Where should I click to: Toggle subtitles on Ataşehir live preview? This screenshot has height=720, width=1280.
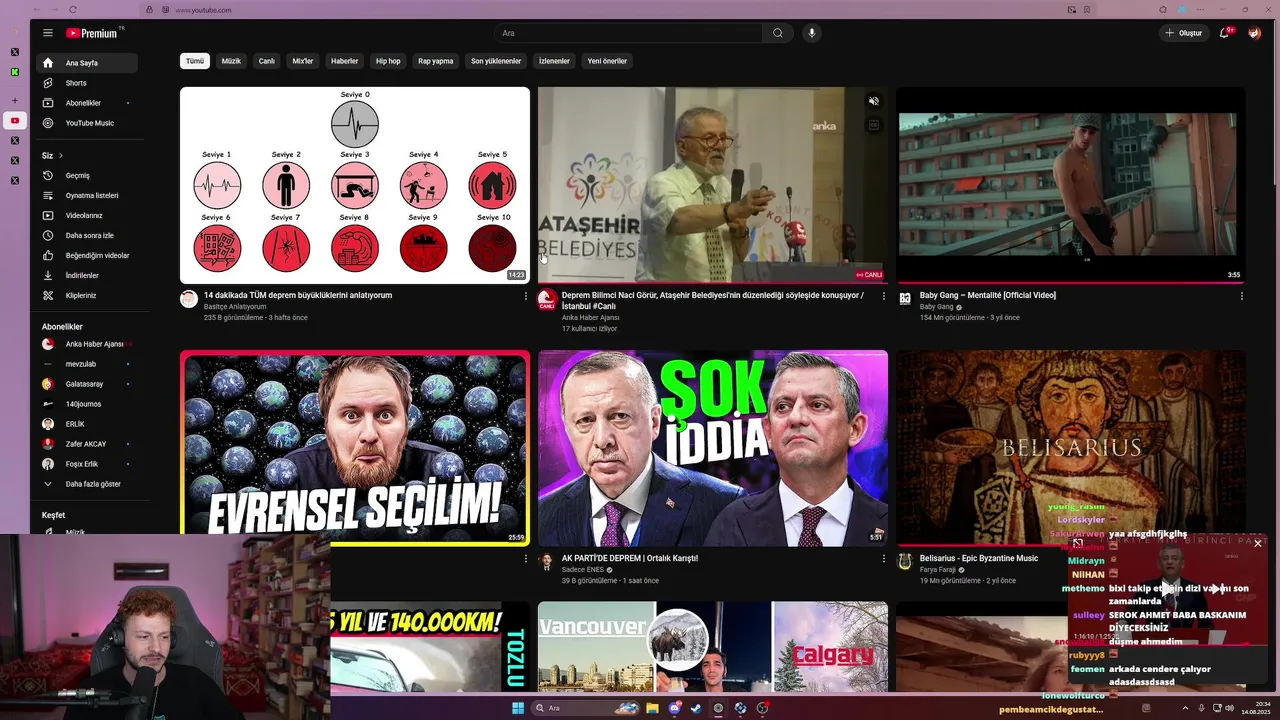click(x=873, y=125)
